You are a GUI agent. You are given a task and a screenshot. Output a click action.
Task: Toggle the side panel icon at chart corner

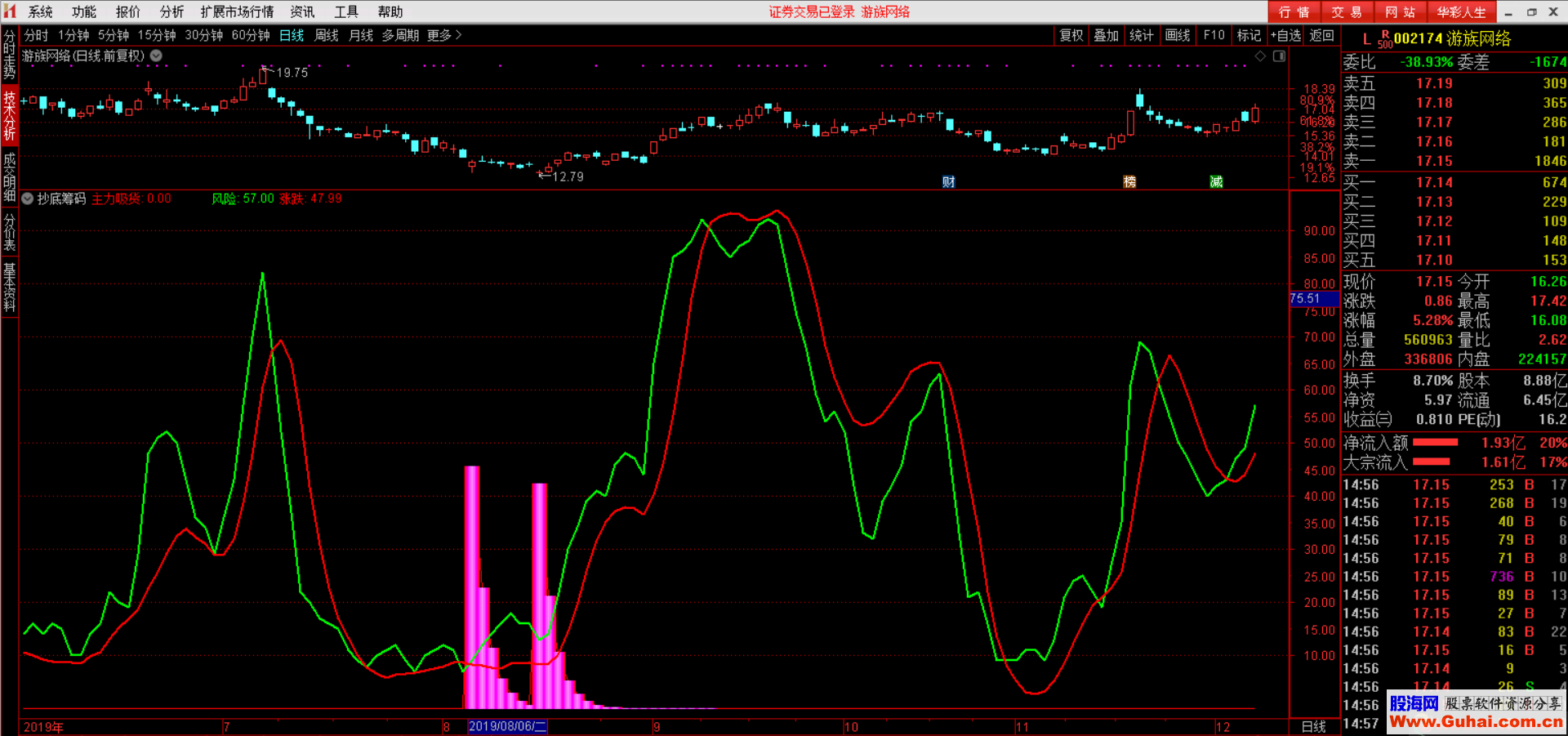tap(1279, 56)
